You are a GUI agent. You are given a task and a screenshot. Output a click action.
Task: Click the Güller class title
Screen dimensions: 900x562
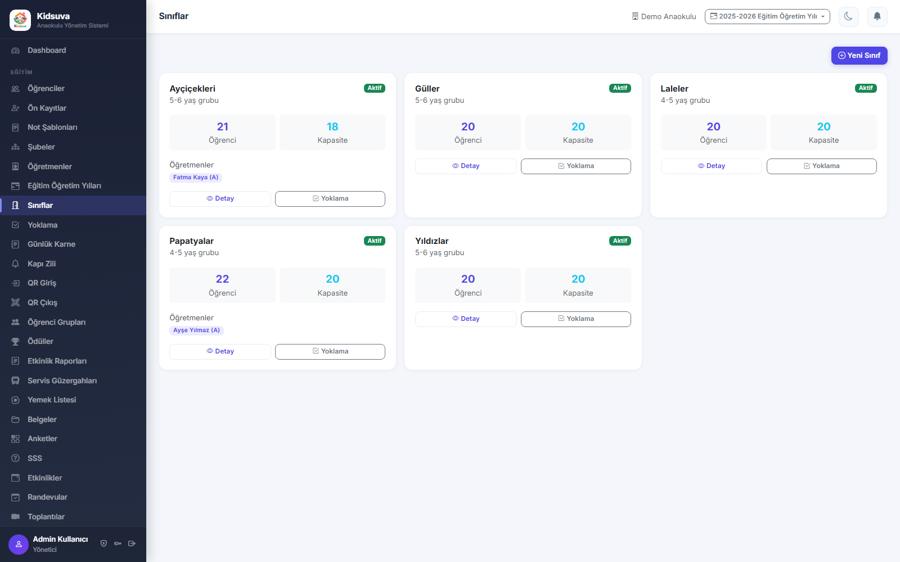[x=427, y=89]
